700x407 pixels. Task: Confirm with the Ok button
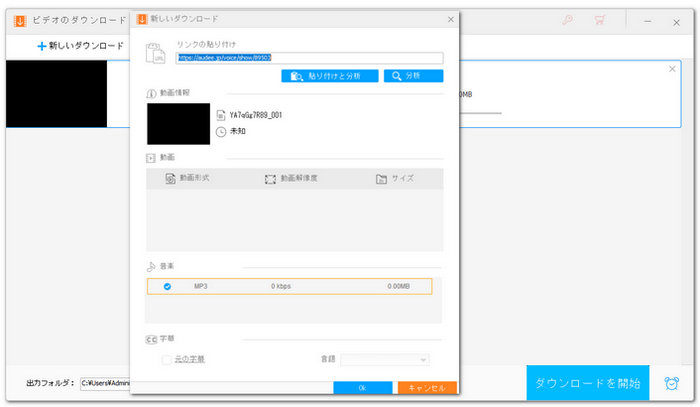[x=362, y=387]
